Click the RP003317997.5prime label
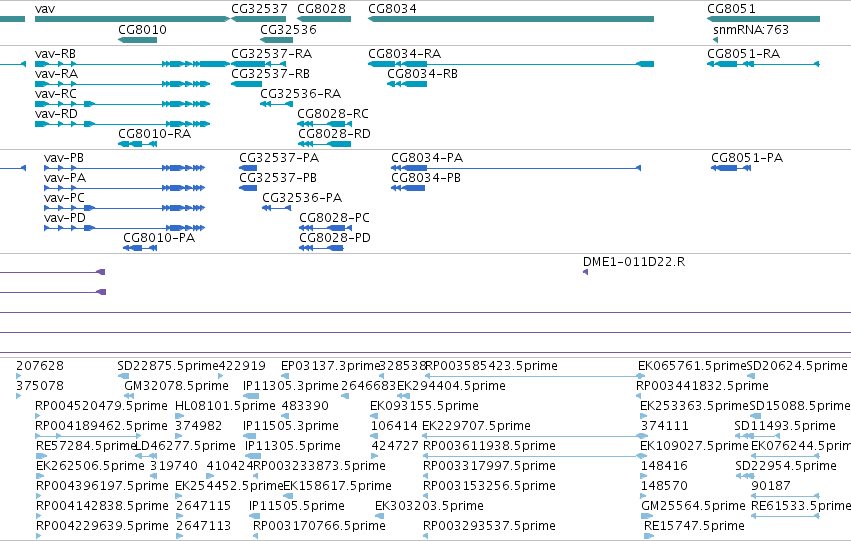851x541 pixels. point(490,466)
